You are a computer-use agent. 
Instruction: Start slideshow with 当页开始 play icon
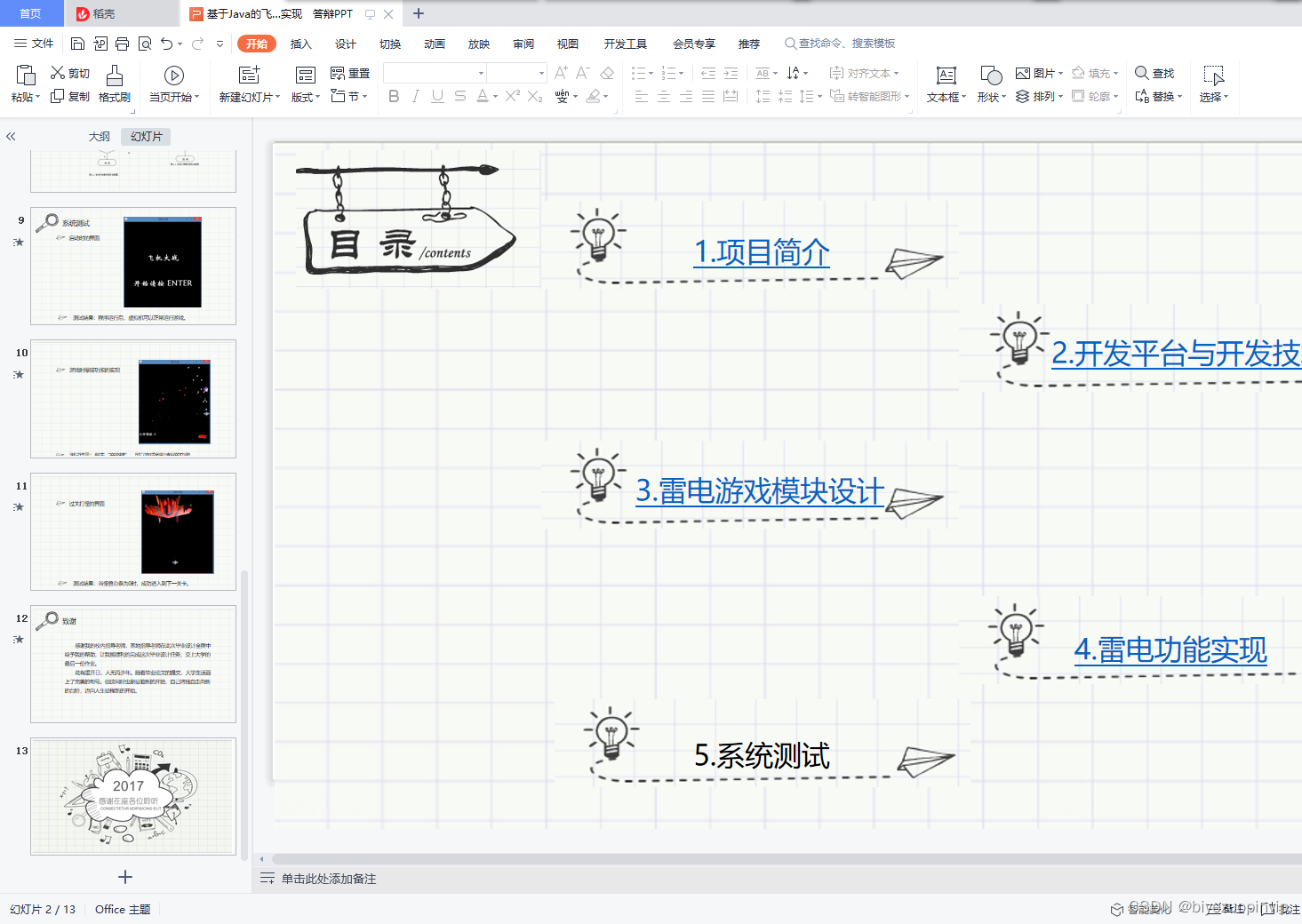click(x=174, y=76)
